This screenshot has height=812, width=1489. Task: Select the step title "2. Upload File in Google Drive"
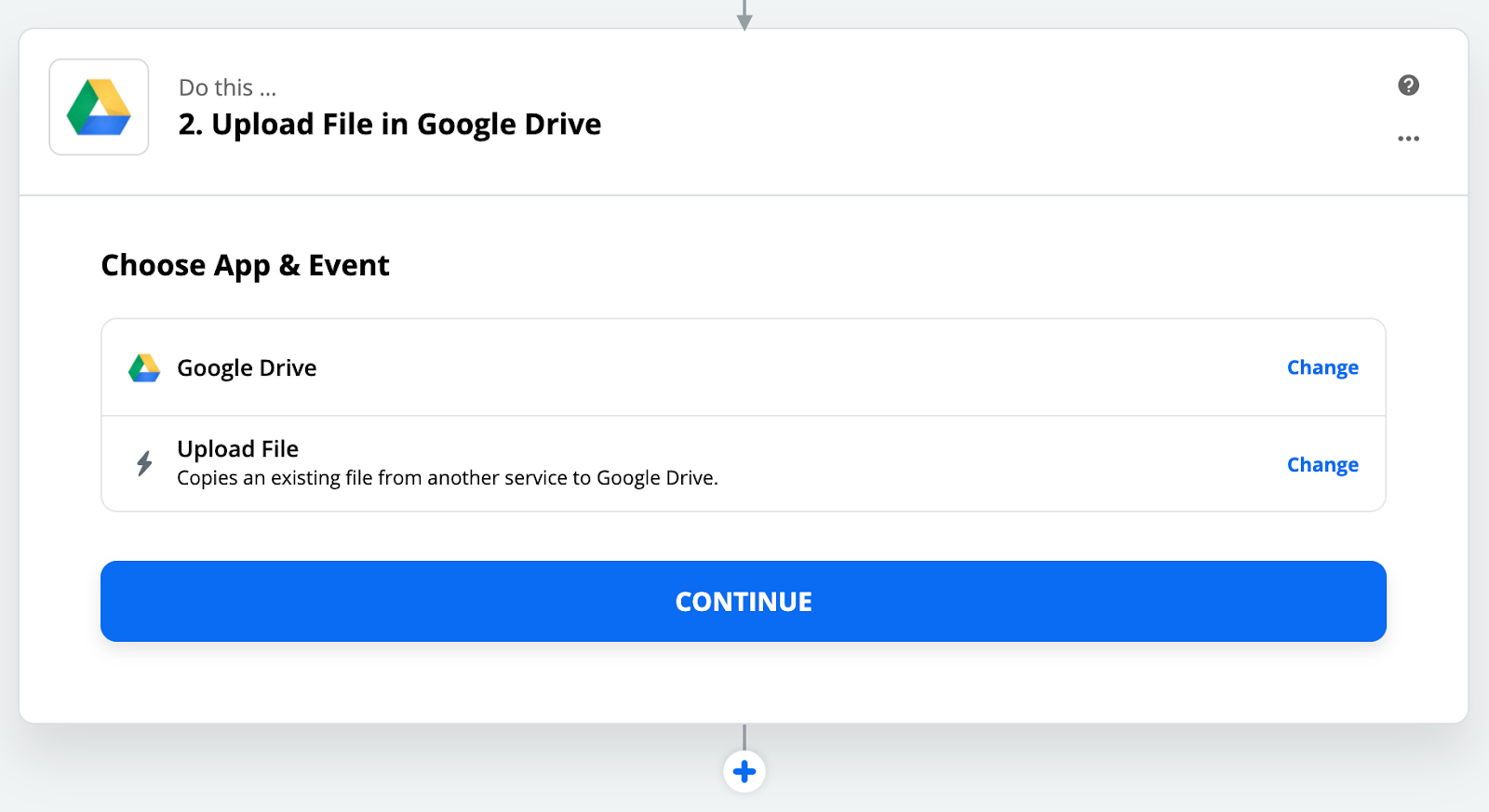[390, 125]
